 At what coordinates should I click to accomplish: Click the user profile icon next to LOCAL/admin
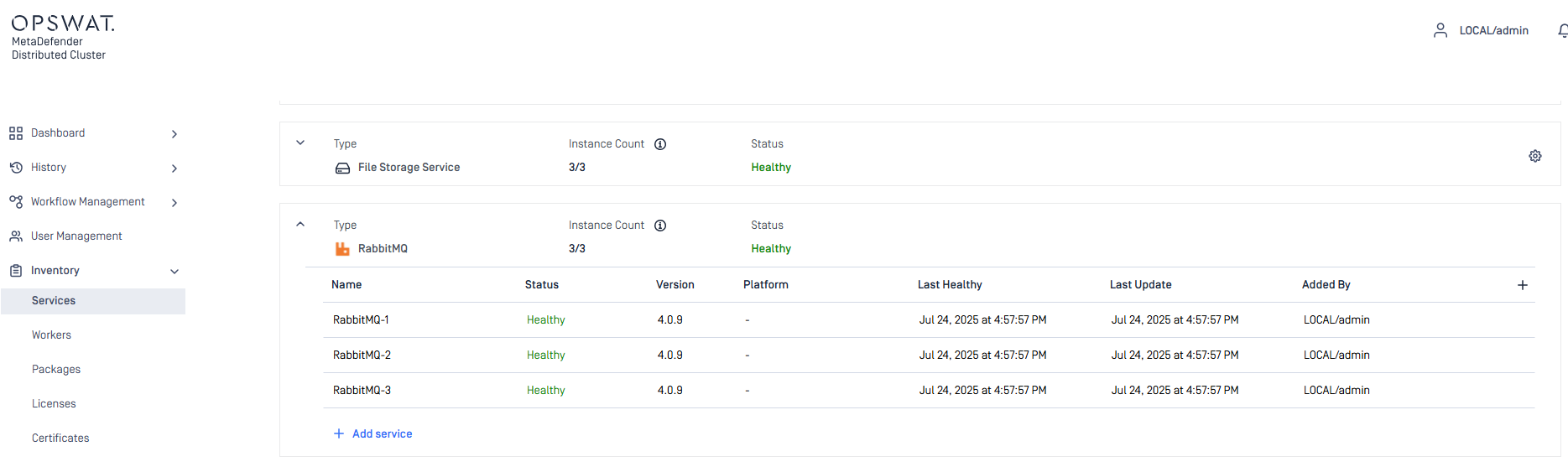point(1440,31)
